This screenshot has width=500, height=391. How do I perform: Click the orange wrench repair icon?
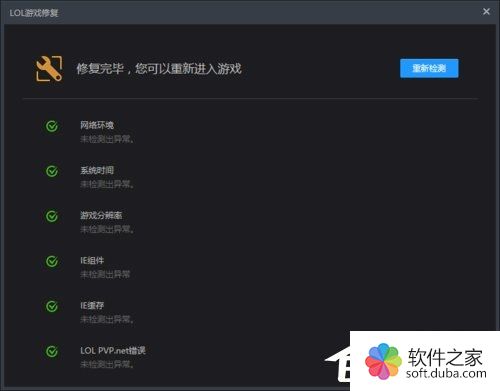(x=49, y=68)
